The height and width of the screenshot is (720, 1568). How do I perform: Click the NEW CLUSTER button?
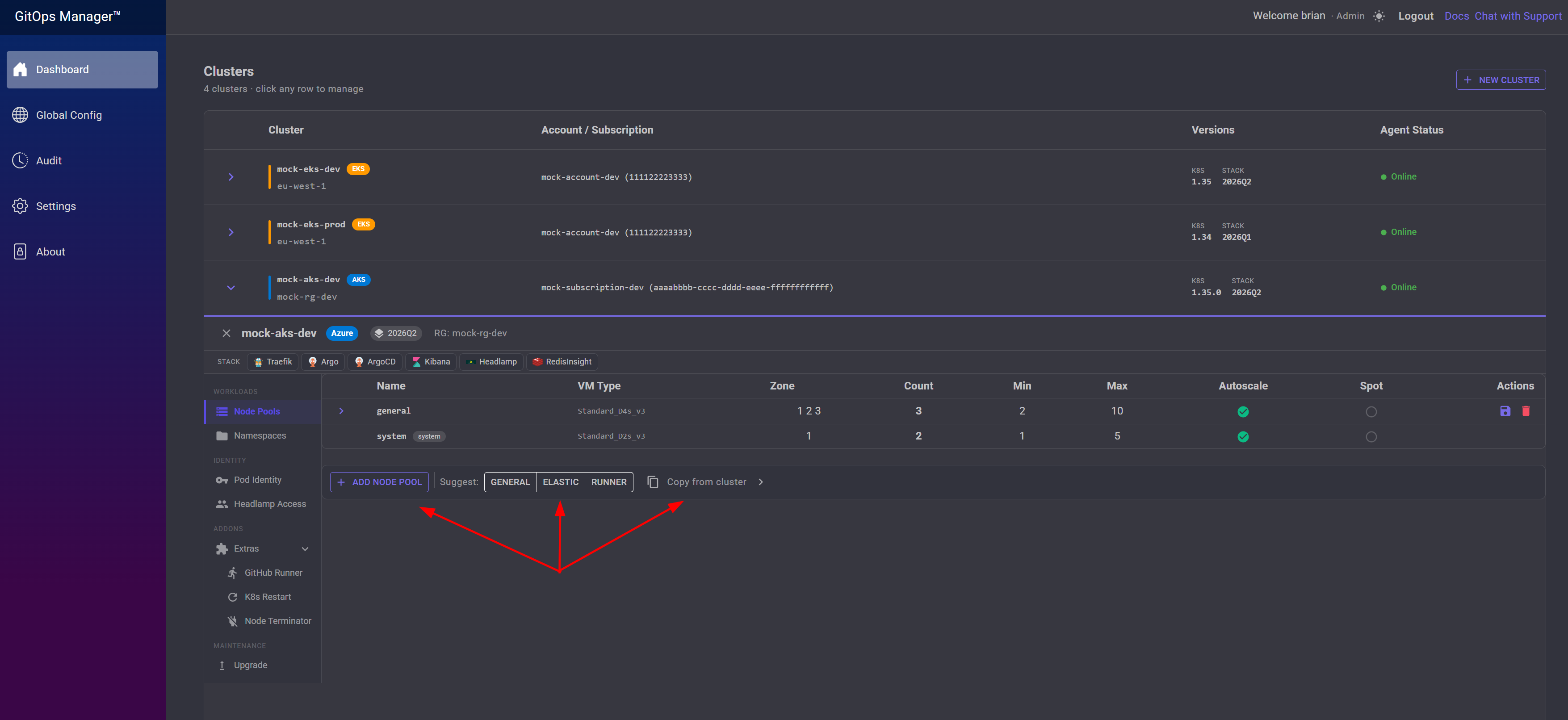(1501, 80)
